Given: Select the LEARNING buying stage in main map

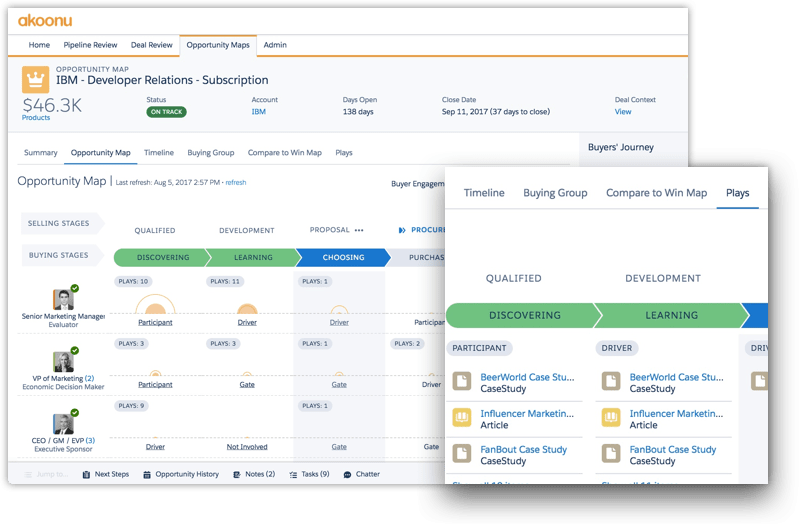Looking at the screenshot, I should click(253, 258).
